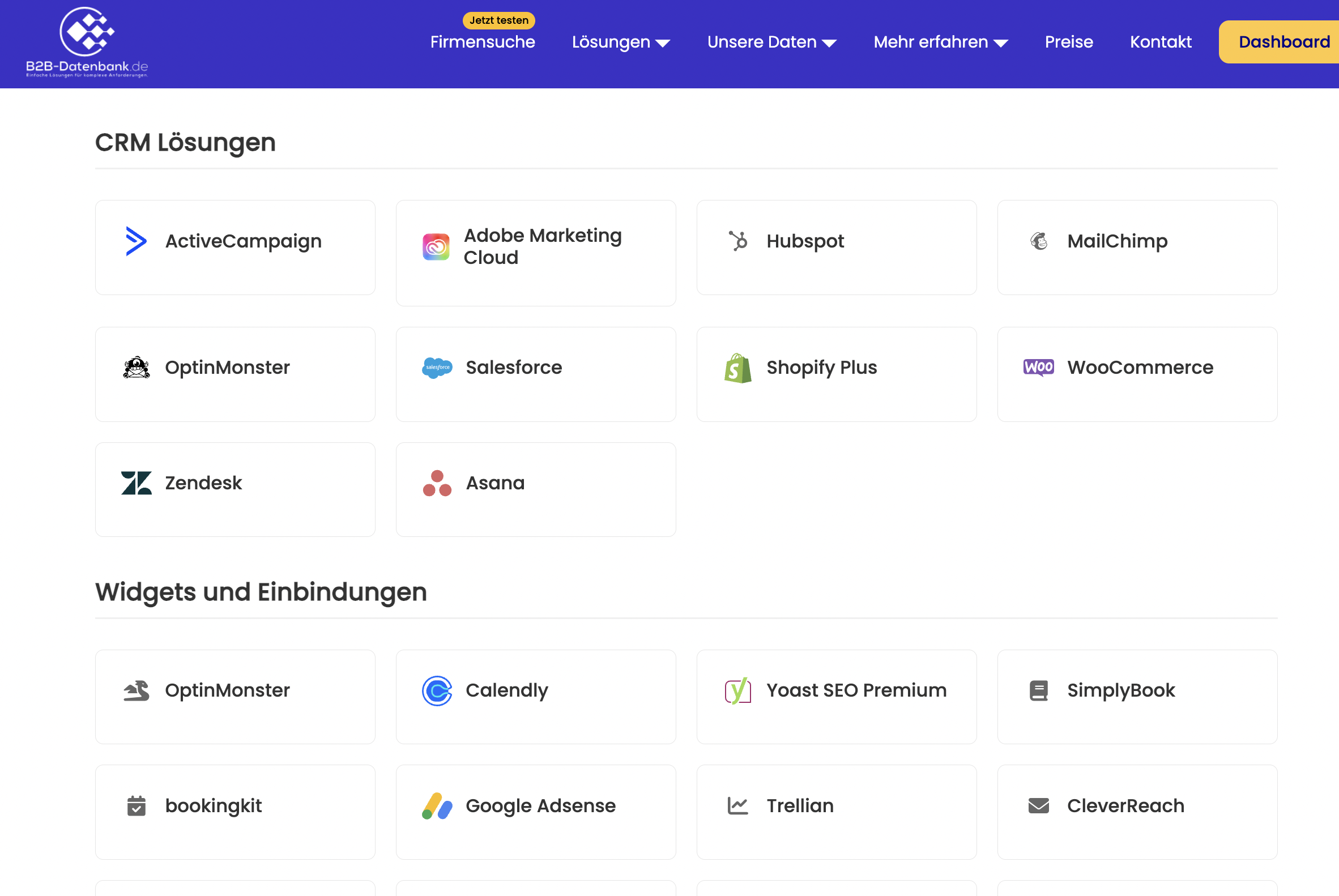This screenshot has height=896, width=1339.
Task: Expand the Unsere Daten dropdown
Action: [x=771, y=42]
